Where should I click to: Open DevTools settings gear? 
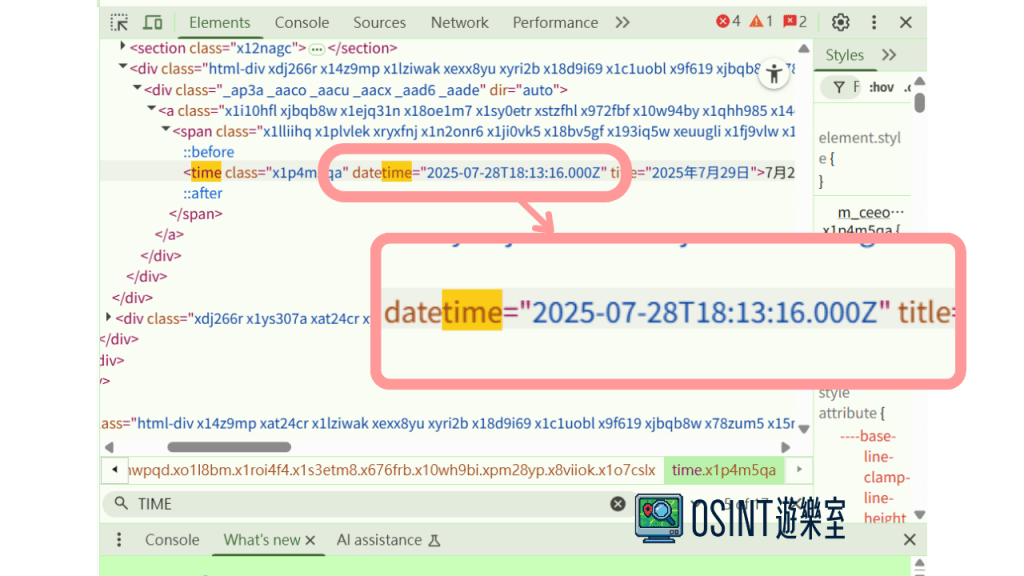point(841,22)
